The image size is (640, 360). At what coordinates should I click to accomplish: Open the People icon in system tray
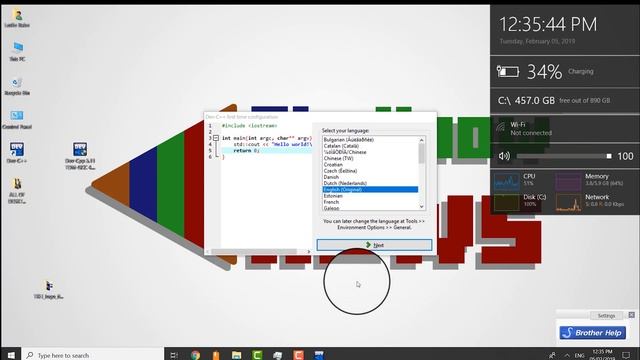[552, 356]
